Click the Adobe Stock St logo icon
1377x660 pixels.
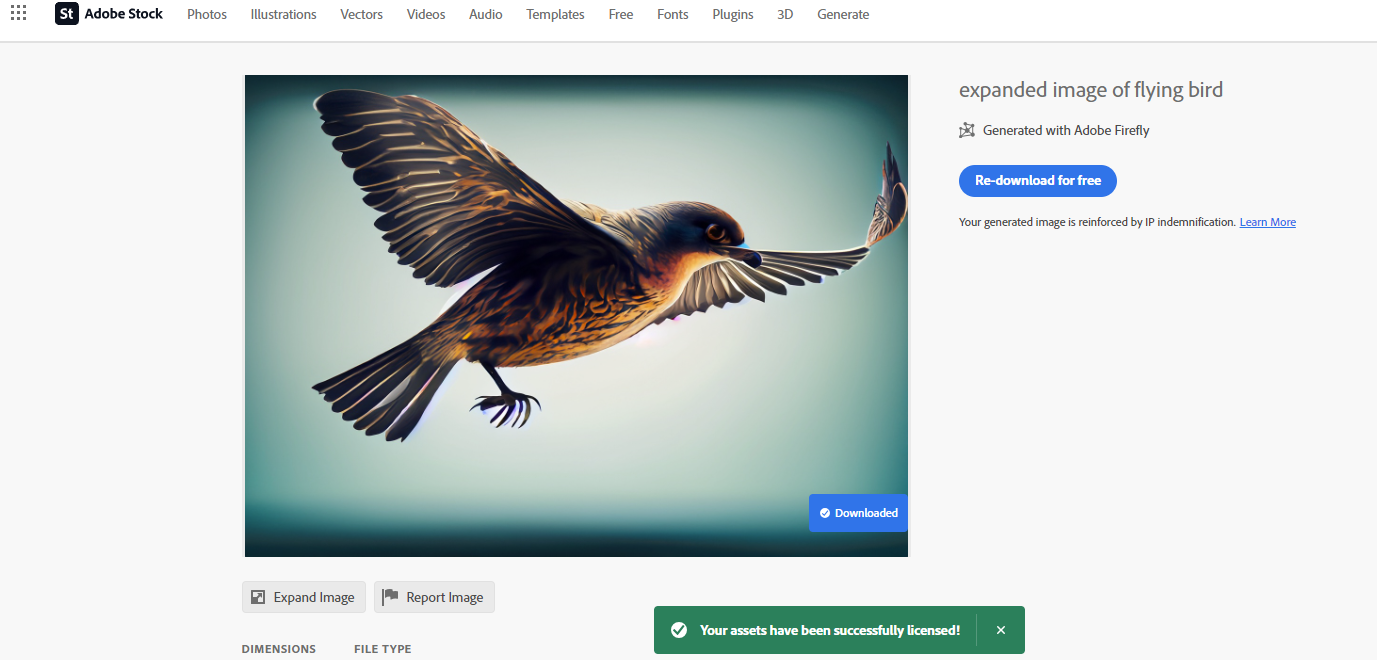point(66,13)
